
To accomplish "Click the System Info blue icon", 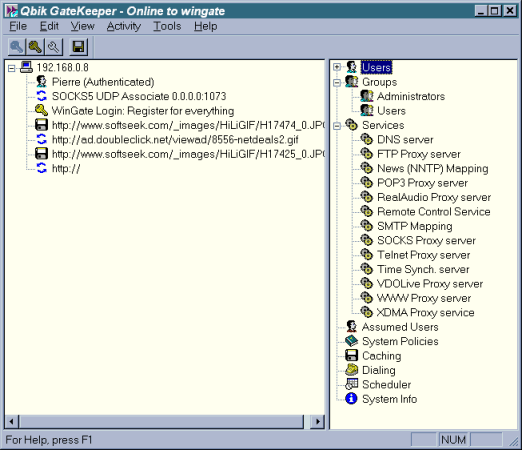I will click(351, 399).
